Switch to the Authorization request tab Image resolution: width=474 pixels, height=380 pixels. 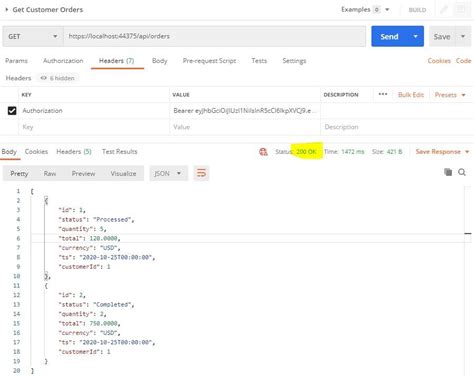[x=63, y=61]
